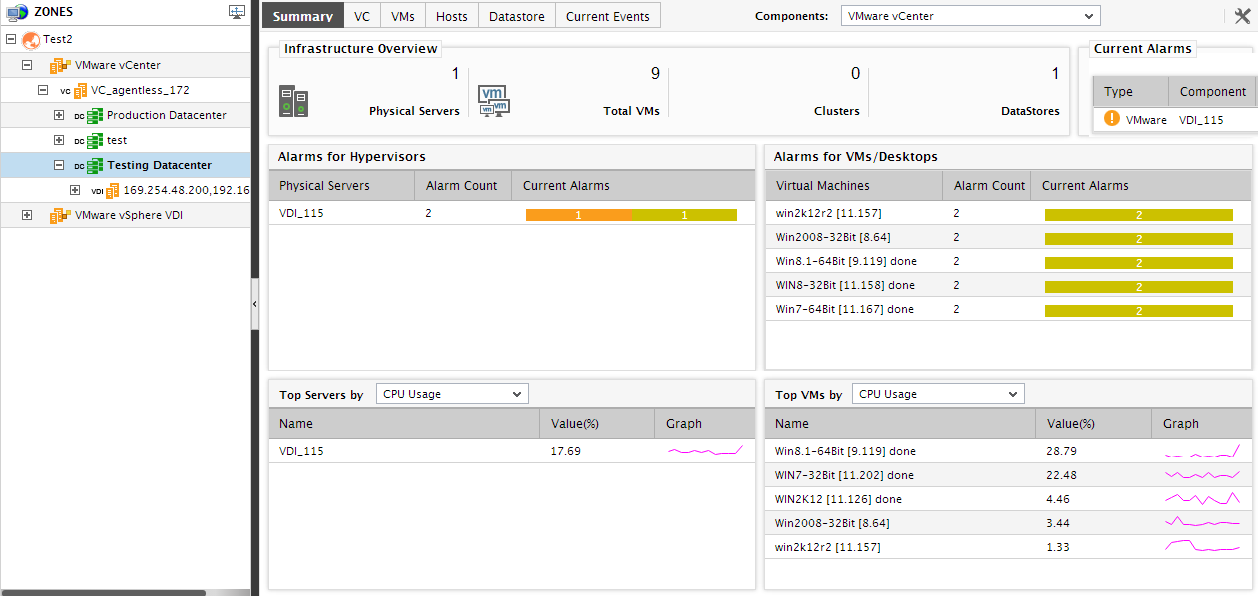
Task: Click the Win8.1-64Bit CPU usage sparkline
Action: coord(1203,451)
